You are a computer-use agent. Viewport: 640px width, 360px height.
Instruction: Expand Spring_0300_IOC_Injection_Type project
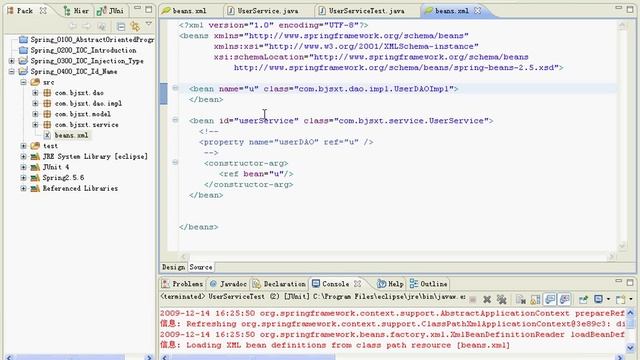pyautogui.click(x=11, y=61)
